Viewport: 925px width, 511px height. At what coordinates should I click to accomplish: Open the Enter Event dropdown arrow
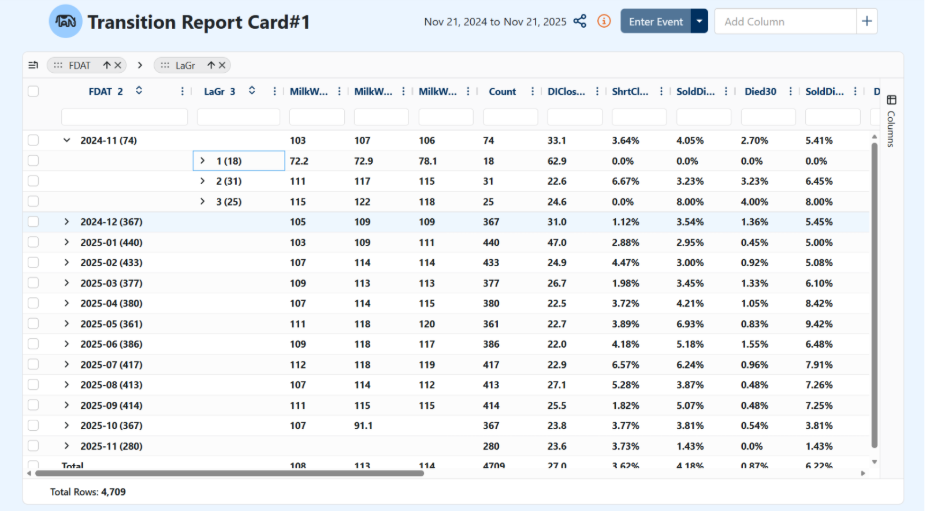[700, 21]
